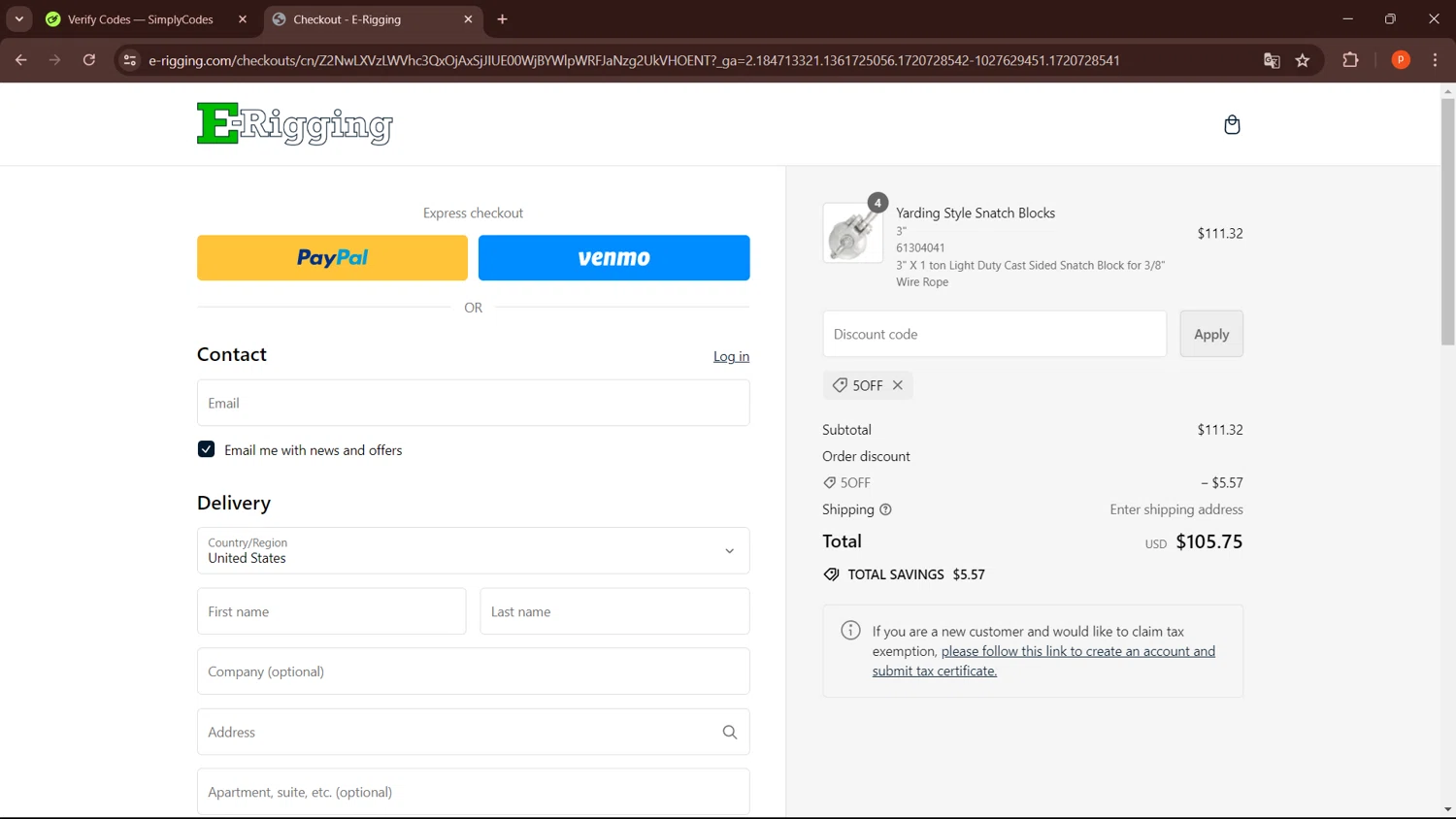Pay with the PayPal express button
1456x819 pixels.
(332, 258)
